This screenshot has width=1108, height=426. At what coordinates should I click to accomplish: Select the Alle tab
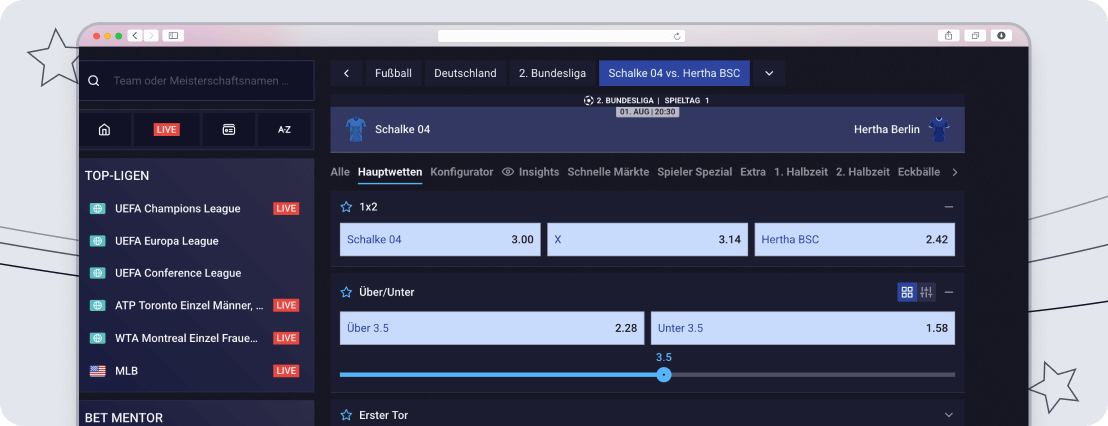point(340,172)
